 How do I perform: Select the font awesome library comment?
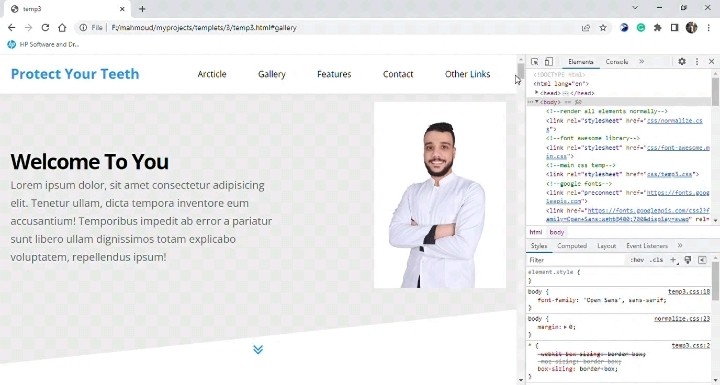(592, 138)
